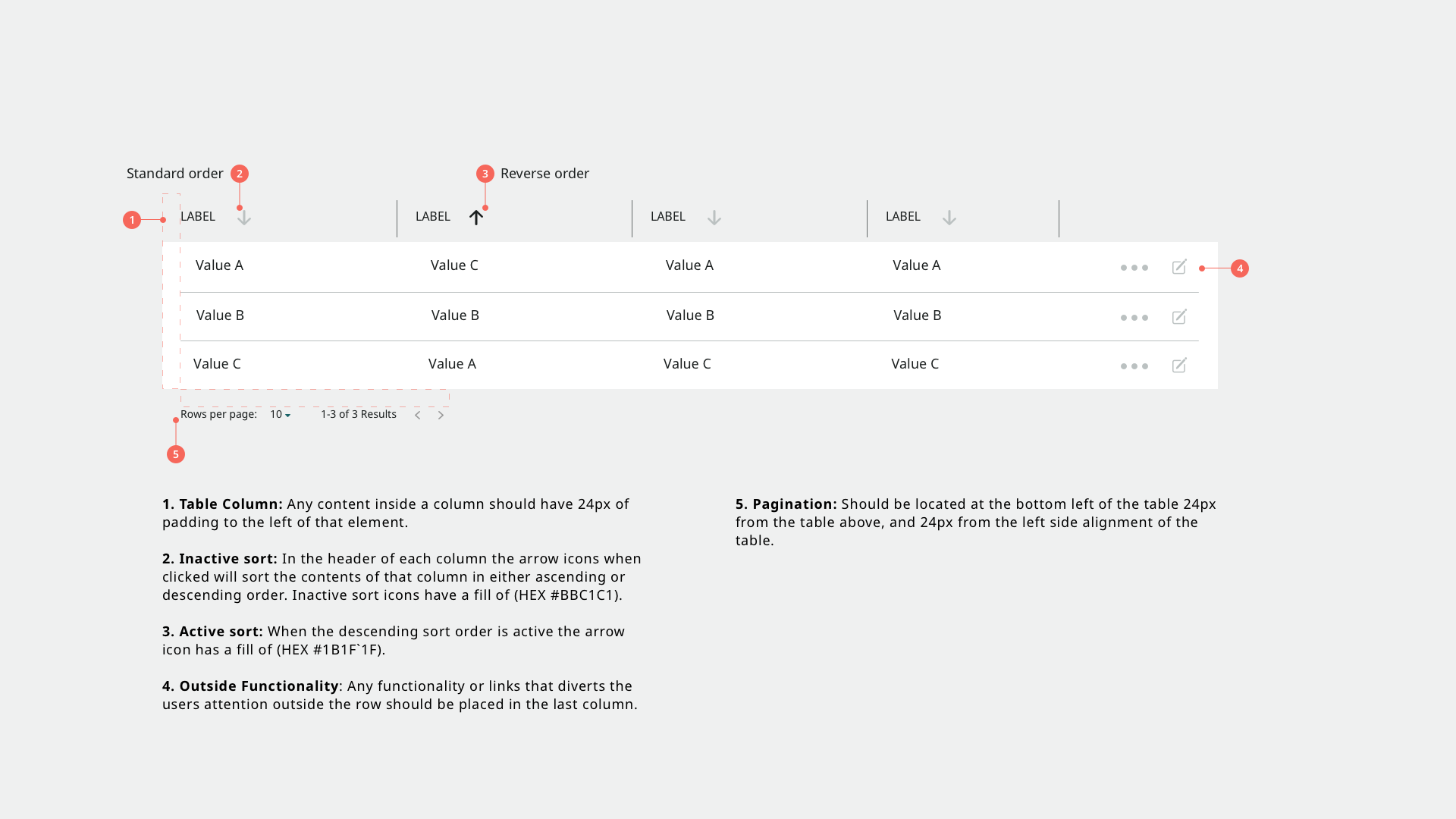Click the active up sort arrow in second column
This screenshot has width=1456, height=819.
476,218
